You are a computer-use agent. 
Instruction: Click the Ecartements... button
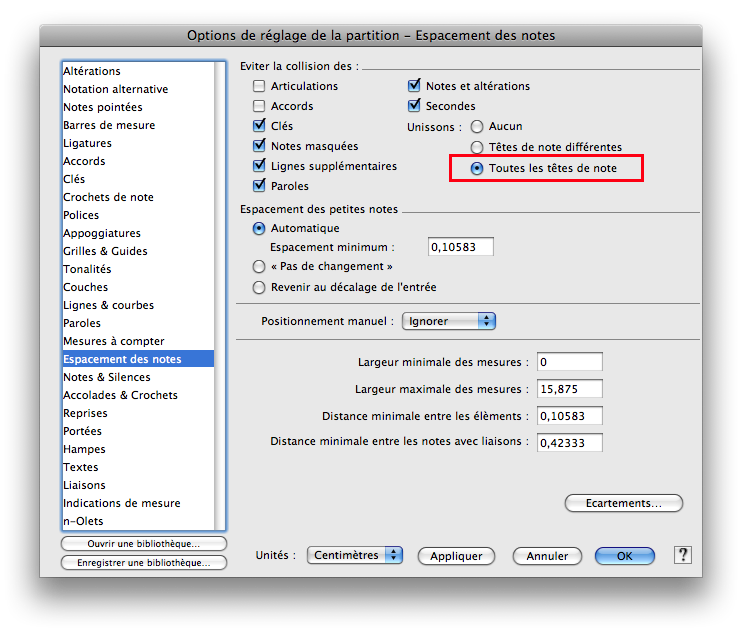[623, 503]
